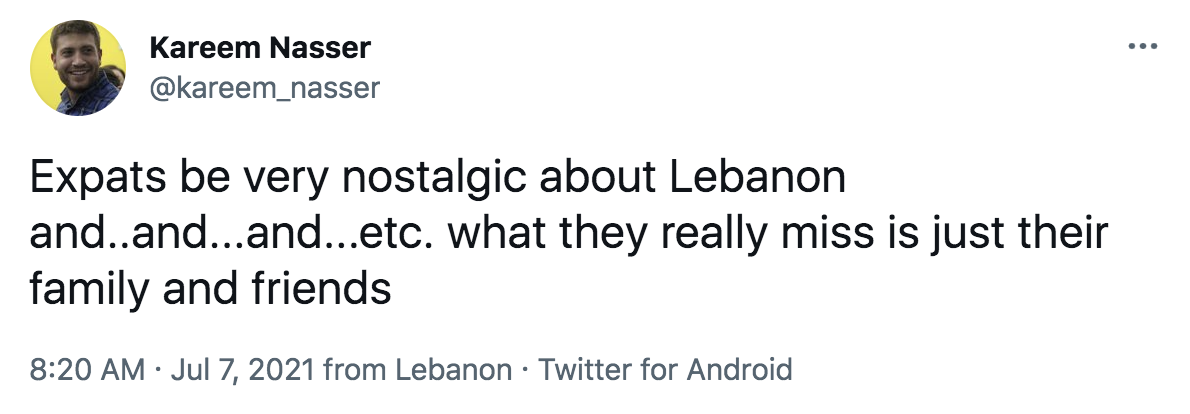Open the Twitter for Android source link
This screenshot has width=1190, height=414.
665,369
